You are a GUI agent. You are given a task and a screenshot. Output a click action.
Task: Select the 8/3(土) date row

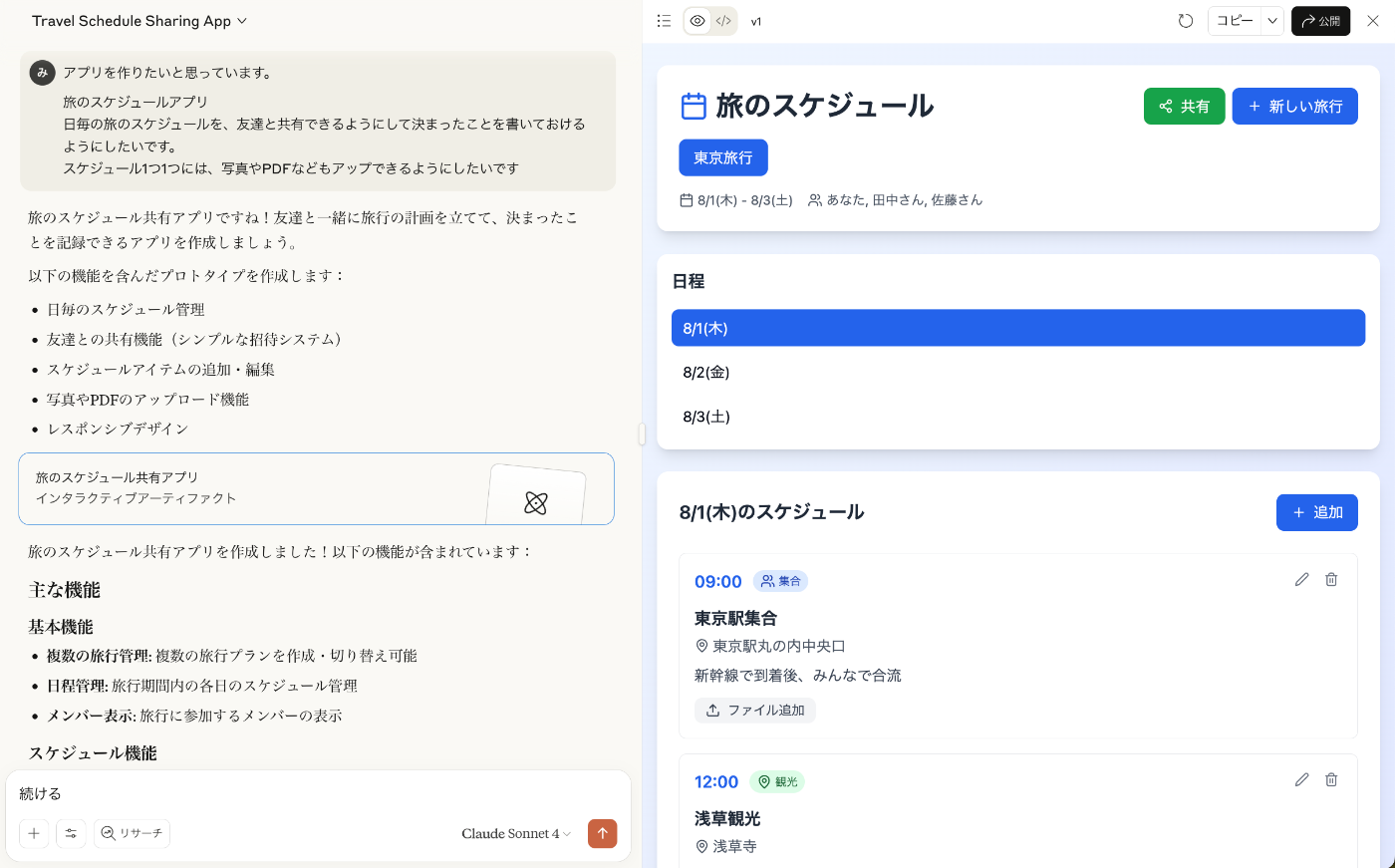click(1018, 417)
